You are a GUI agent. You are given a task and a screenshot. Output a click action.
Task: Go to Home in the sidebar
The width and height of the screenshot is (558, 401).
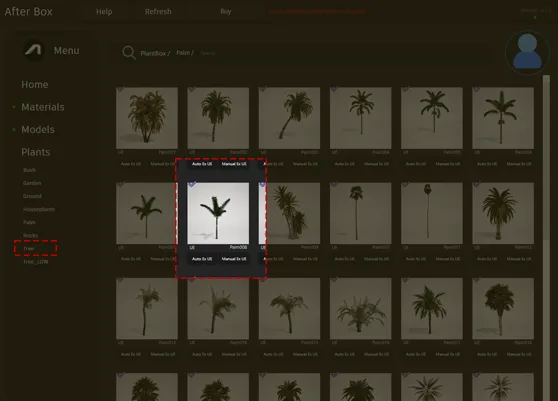(x=35, y=84)
